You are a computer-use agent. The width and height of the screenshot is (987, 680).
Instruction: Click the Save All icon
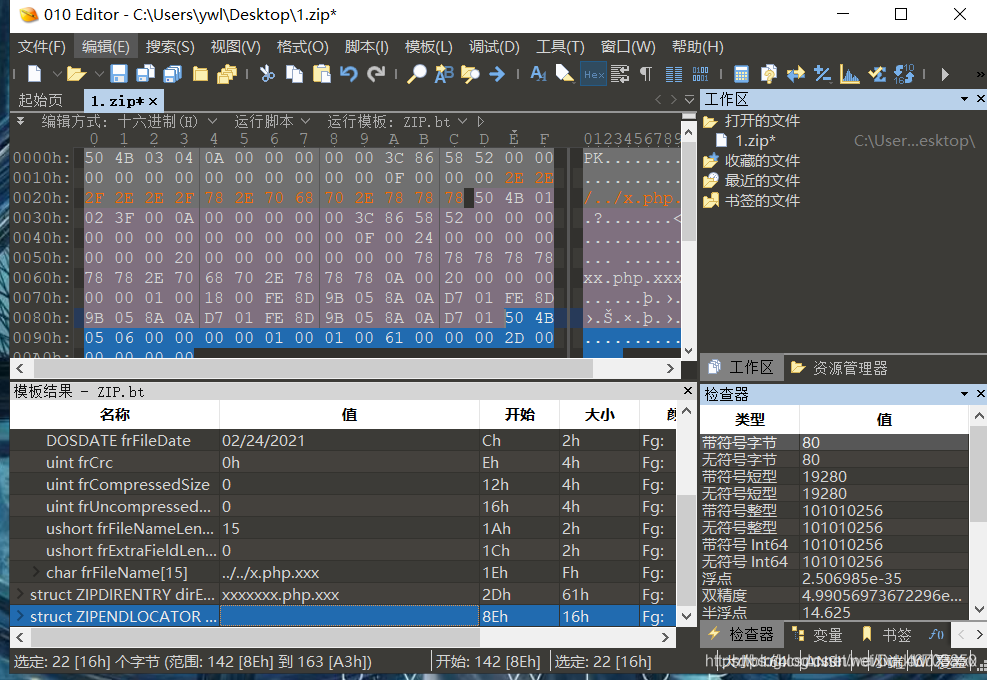[x=172, y=74]
